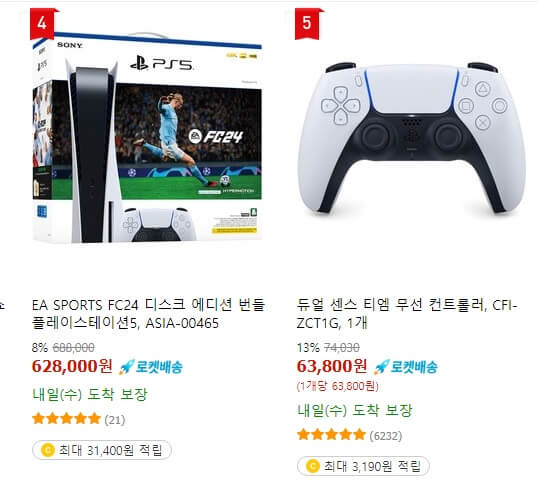Screen dimensions: 538x493
Task: Click the red rank 4 ribbon badge
Action: click(x=43, y=23)
